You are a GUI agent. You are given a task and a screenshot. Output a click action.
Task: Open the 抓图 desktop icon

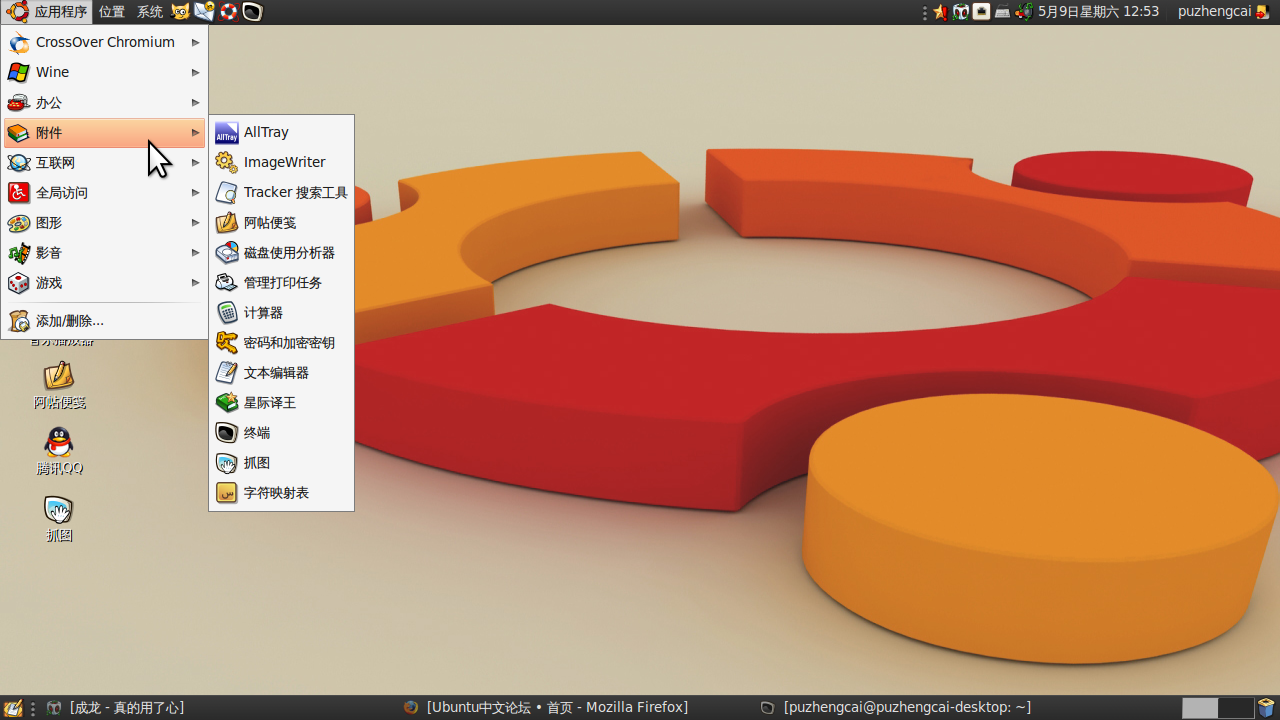[59, 519]
